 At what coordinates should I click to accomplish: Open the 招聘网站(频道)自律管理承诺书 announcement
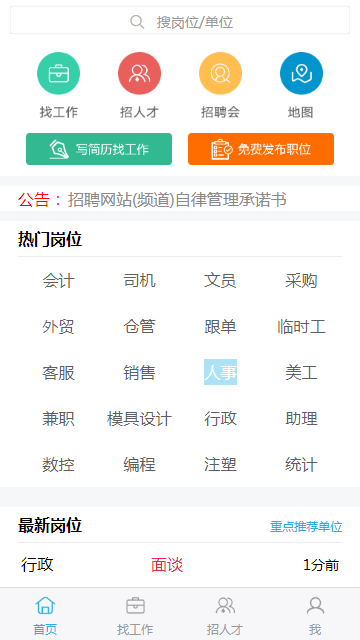[177, 200]
